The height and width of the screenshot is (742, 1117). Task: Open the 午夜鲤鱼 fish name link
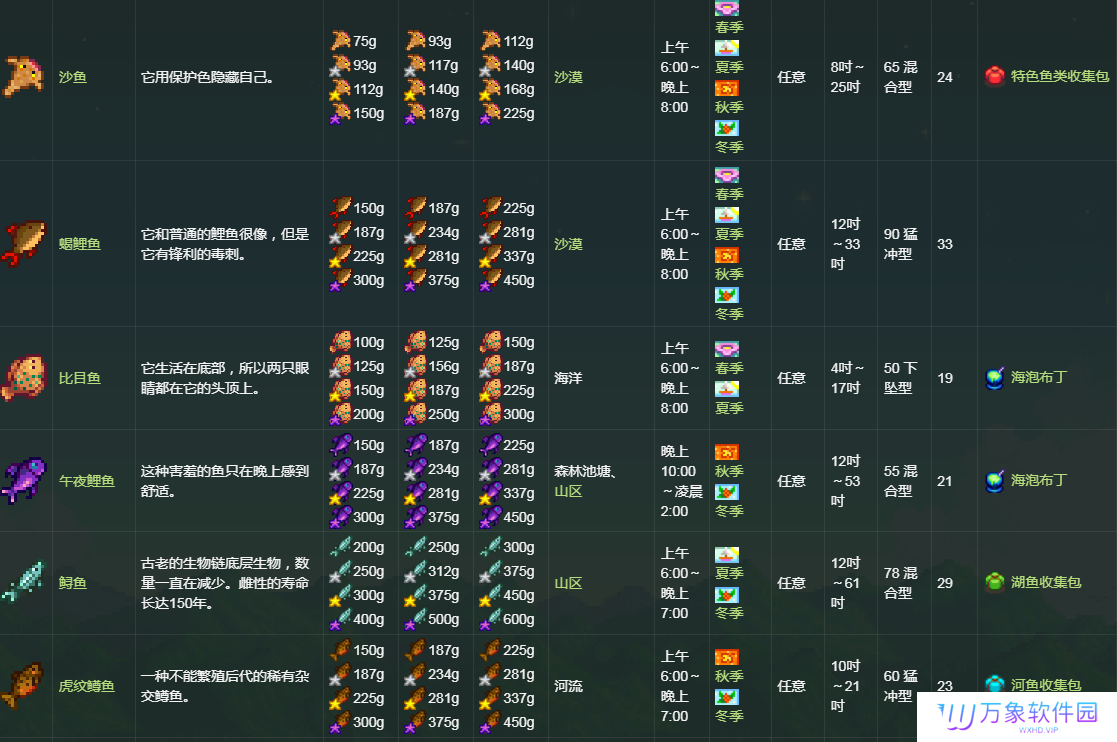click(x=86, y=481)
